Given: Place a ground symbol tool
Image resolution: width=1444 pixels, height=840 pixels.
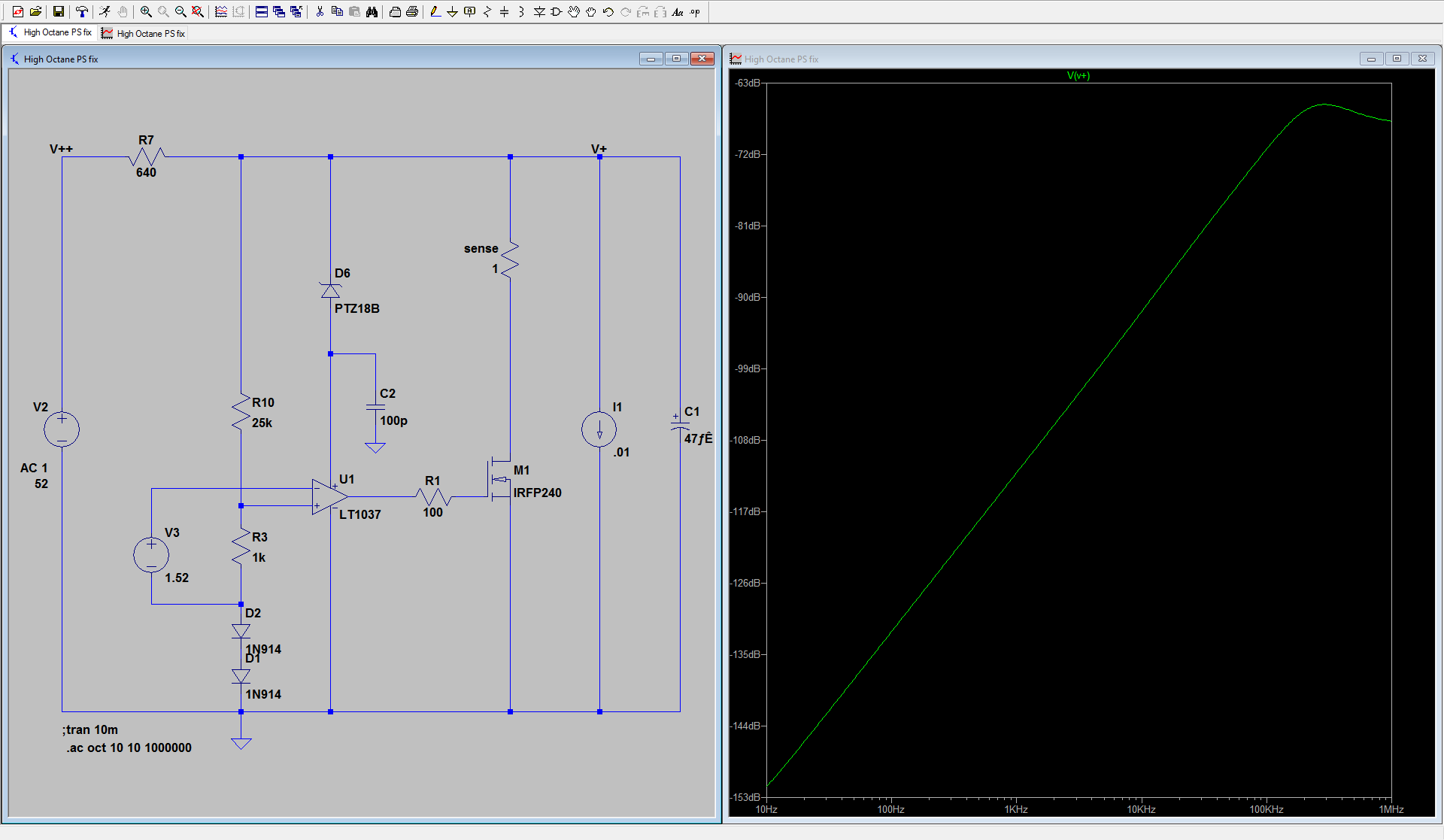Looking at the screenshot, I should point(452,11).
